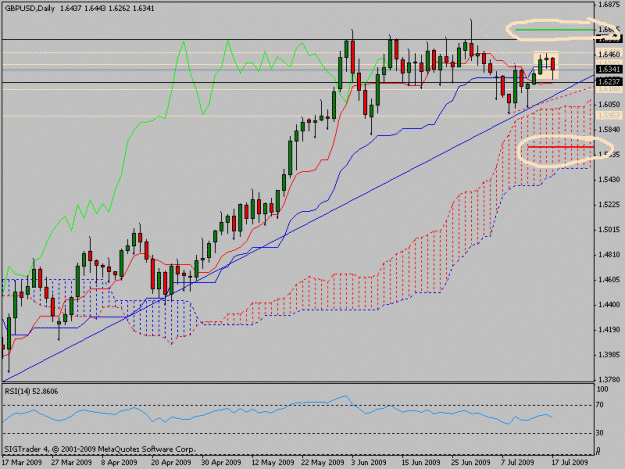
Task: Click the faded 1.5957 level label
Action: [609, 116]
